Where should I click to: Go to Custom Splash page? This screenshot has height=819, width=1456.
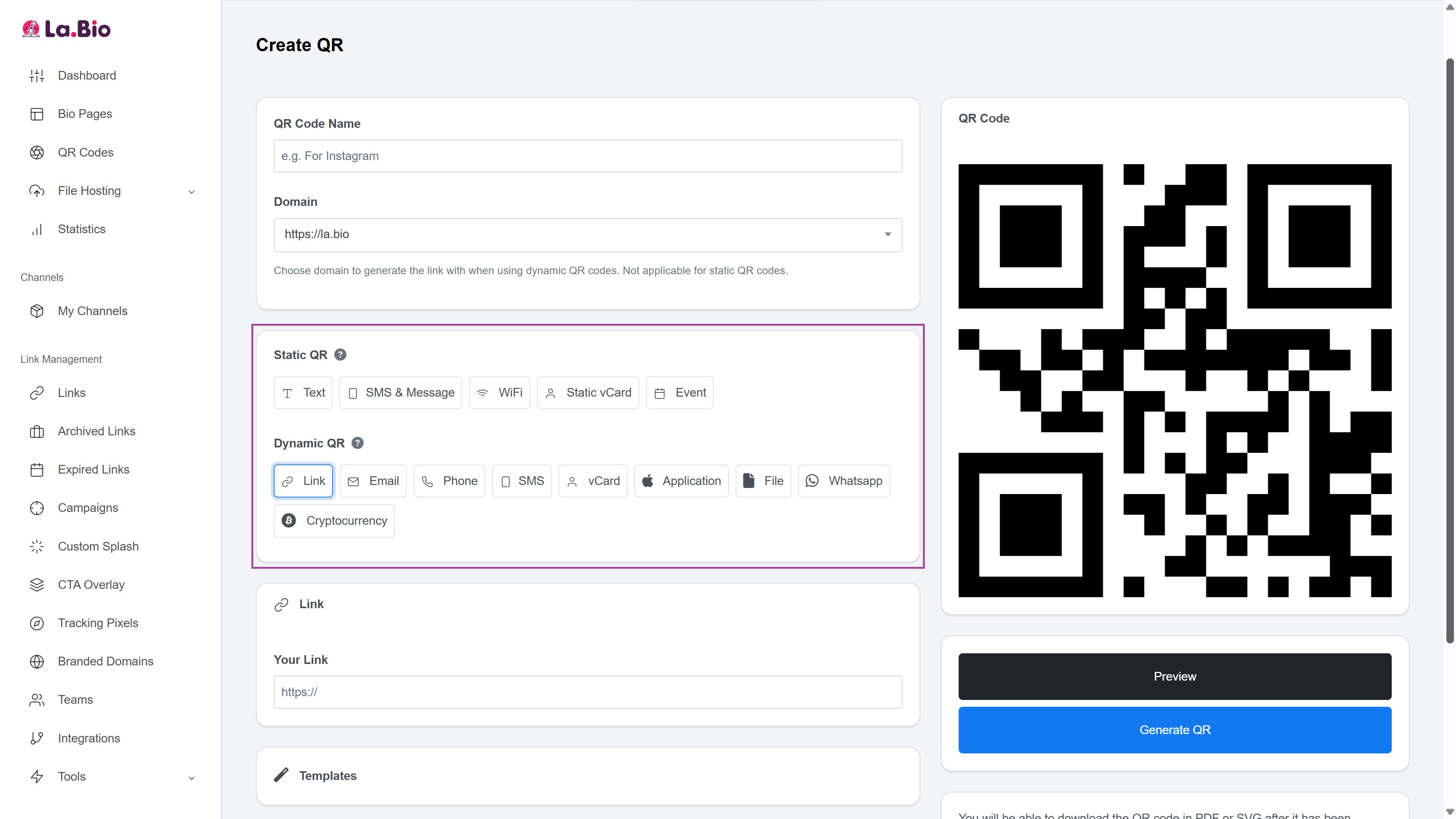tap(98, 546)
